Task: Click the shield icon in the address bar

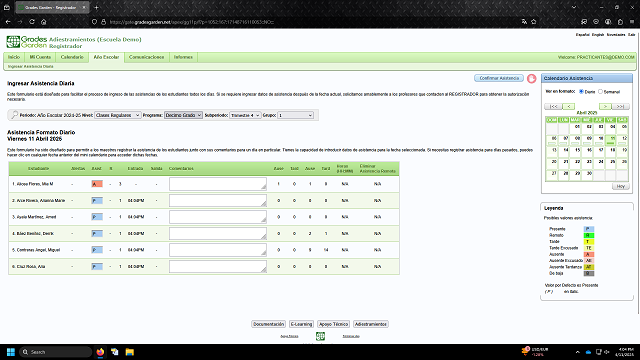Action: click(x=94, y=22)
